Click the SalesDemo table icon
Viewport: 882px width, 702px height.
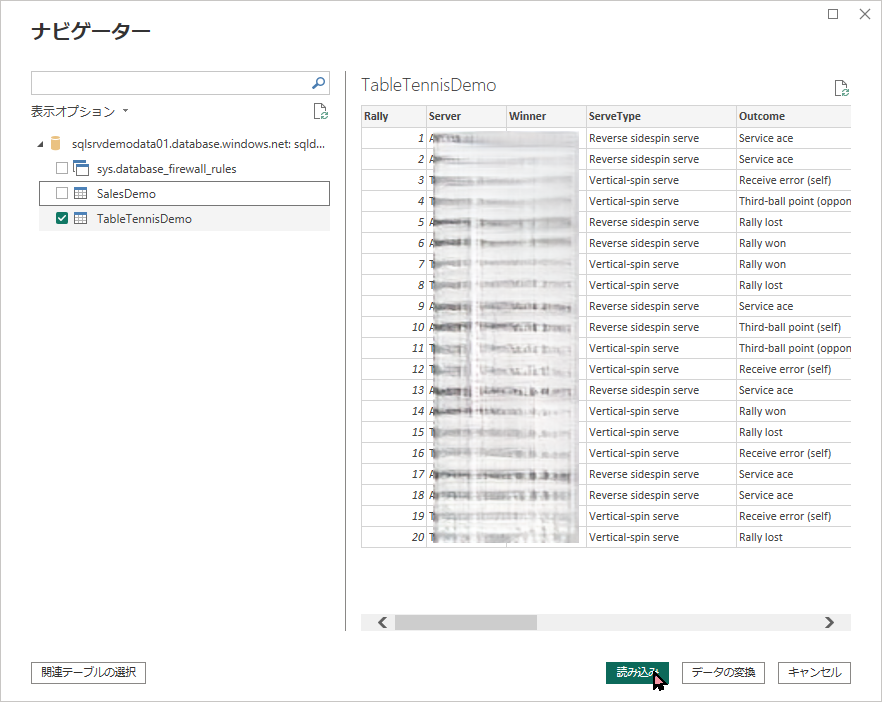(81, 193)
